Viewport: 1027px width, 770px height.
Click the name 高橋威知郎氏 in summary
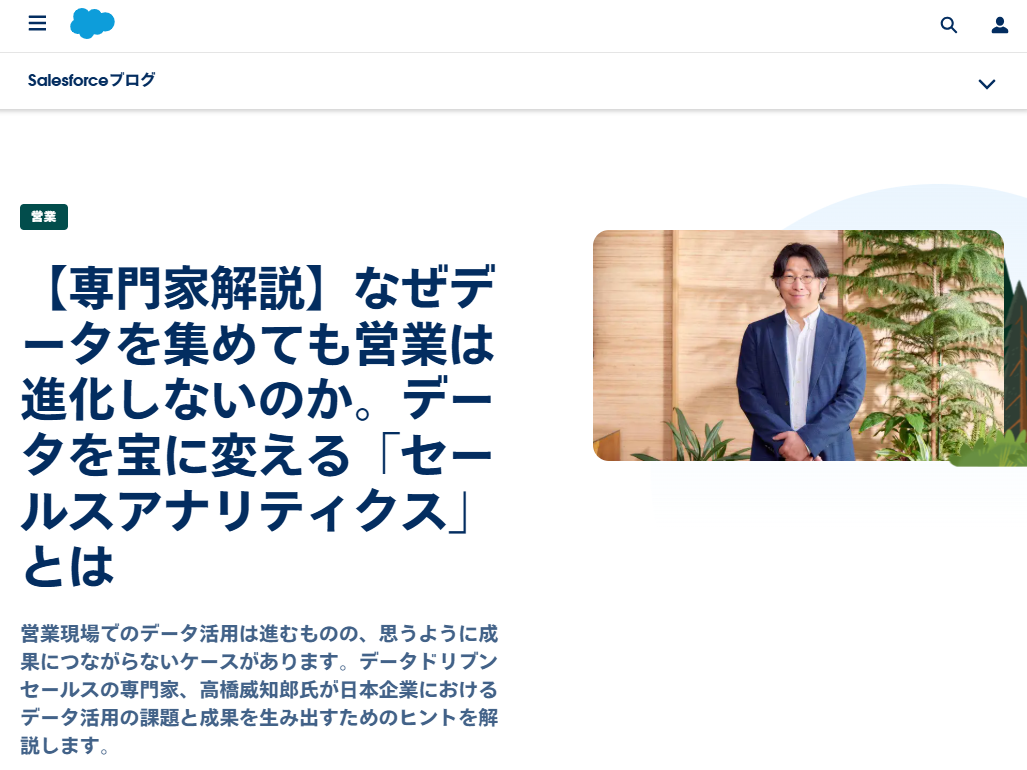[x=259, y=689]
